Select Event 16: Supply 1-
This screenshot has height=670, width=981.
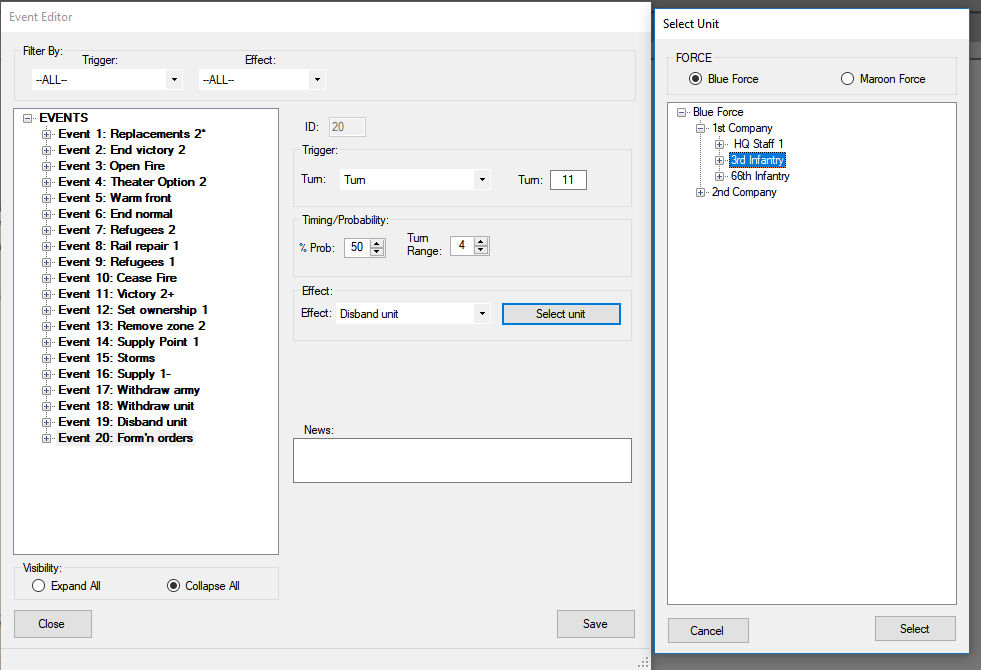coord(114,374)
